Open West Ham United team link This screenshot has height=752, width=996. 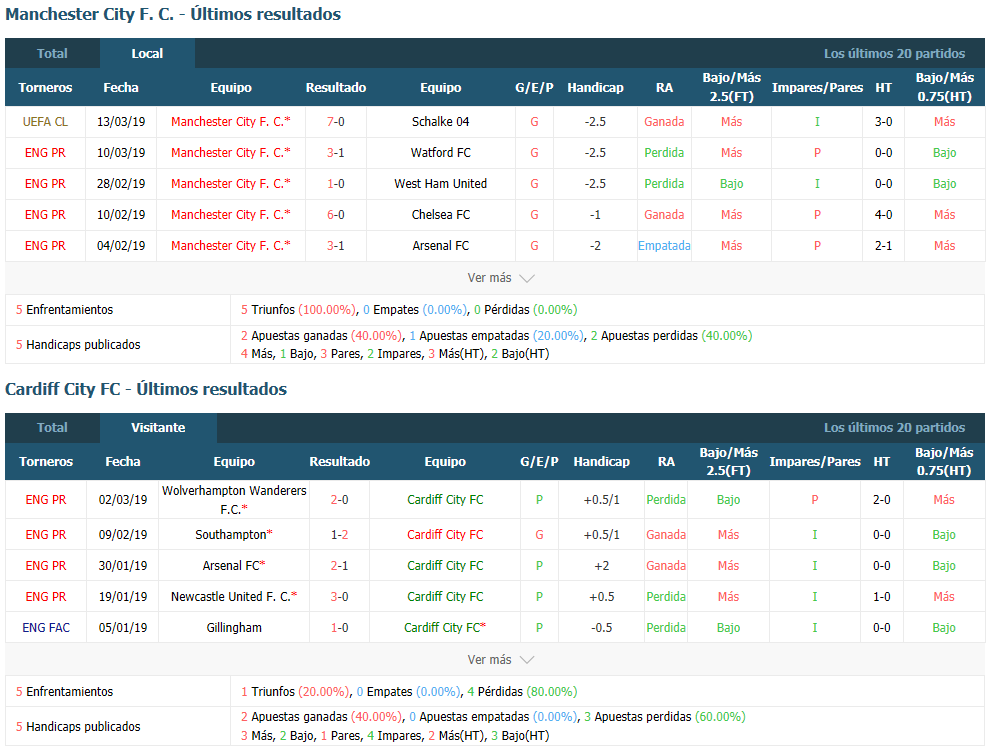(x=440, y=184)
